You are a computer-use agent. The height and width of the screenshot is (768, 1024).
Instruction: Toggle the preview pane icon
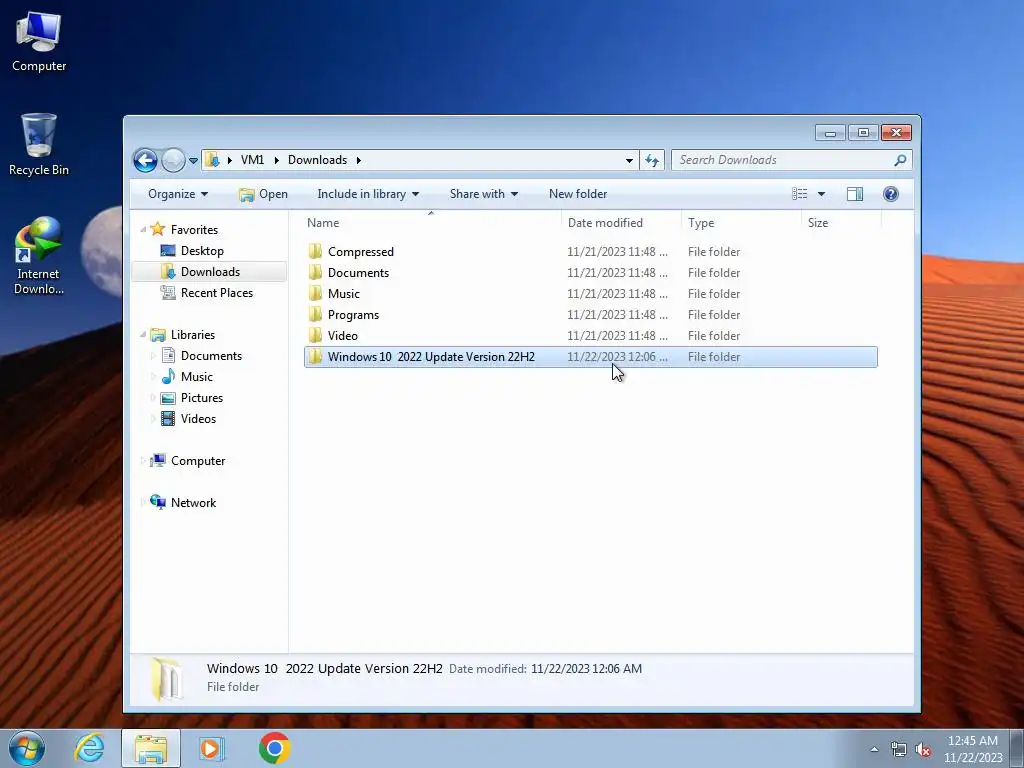[855, 194]
